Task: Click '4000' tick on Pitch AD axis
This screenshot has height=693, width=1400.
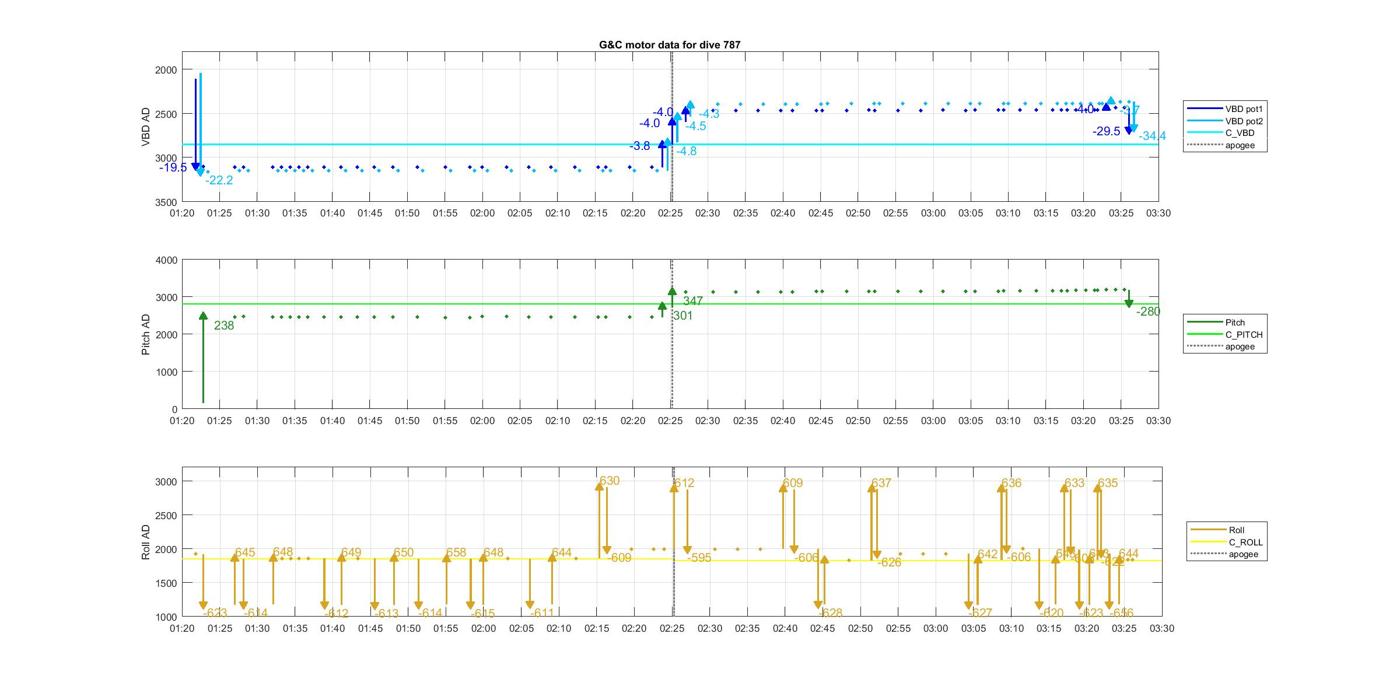Action: 165,260
